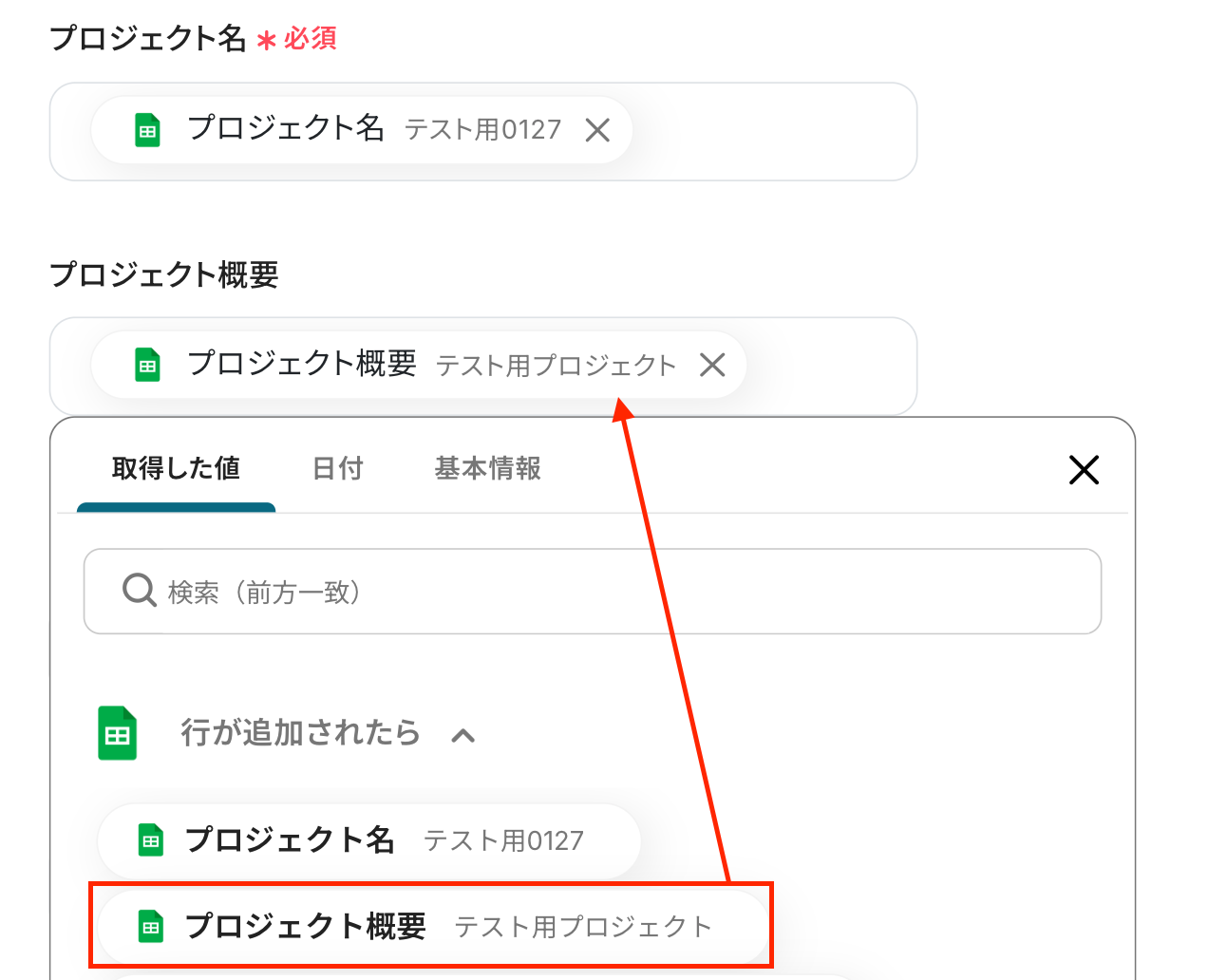The image size is (1208, 980).
Task: Select the 取得した値 tab
Action: coord(176,468)
